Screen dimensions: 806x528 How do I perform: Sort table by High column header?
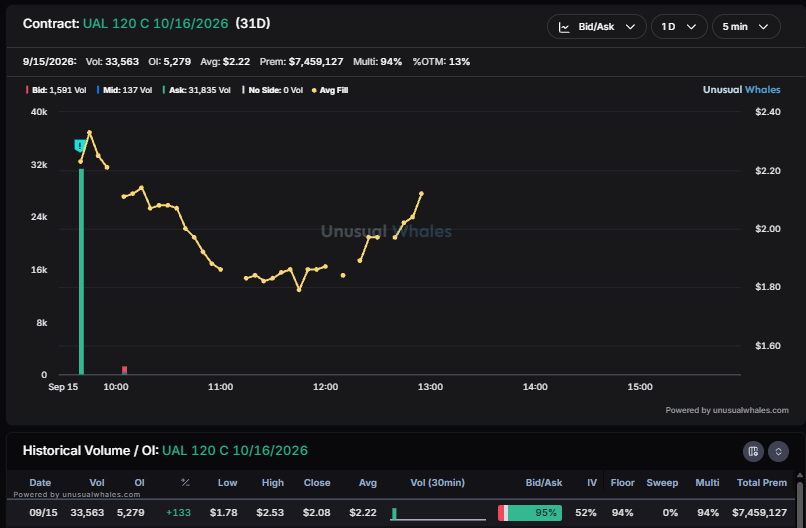[272, 482]
